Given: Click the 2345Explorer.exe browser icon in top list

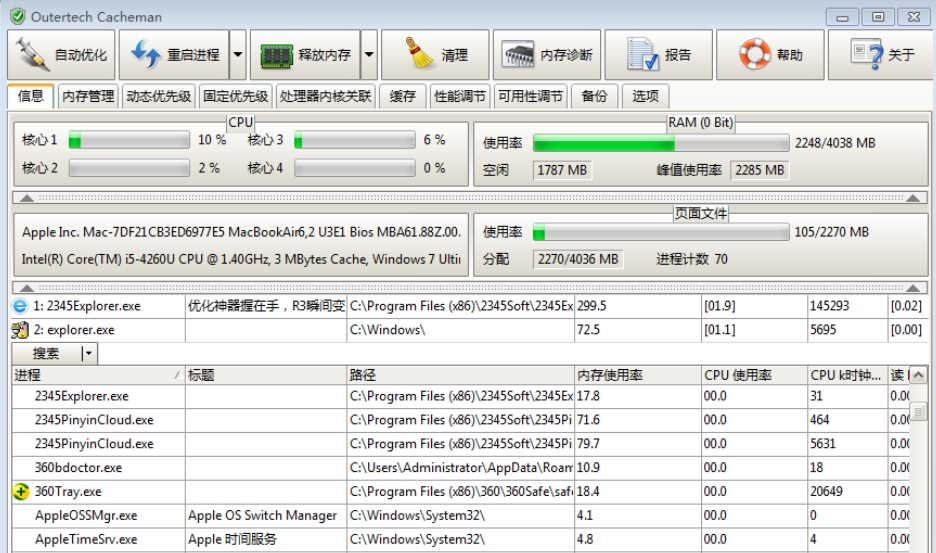Looking at the screenshot, I should (x=20, y=306).
